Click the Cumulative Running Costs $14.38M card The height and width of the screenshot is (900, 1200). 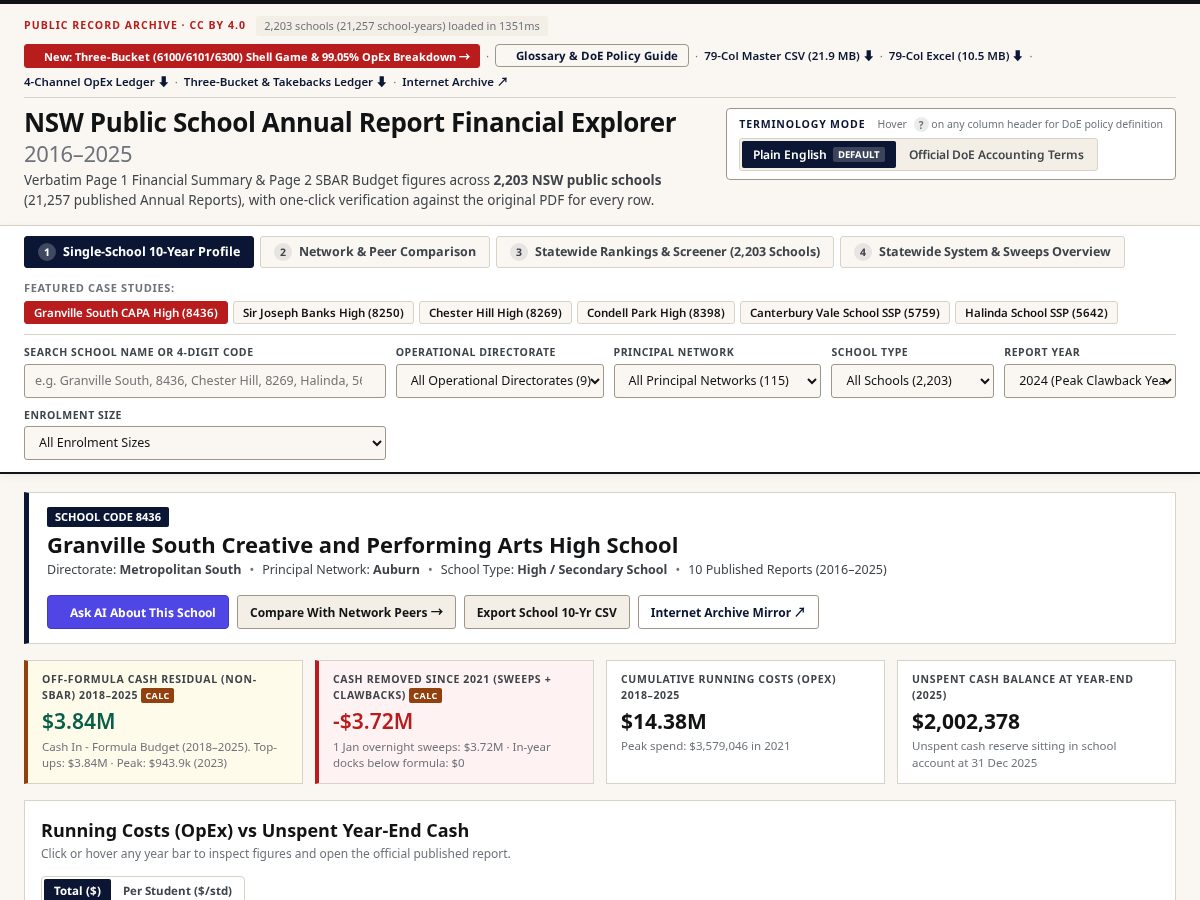(745, 721)
